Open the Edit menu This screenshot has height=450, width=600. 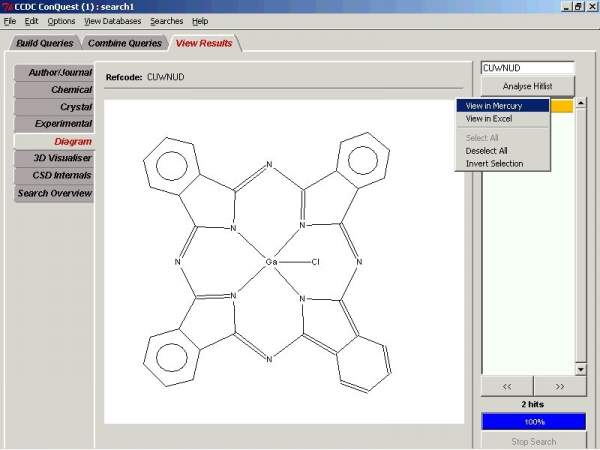[x=31, y=21]
